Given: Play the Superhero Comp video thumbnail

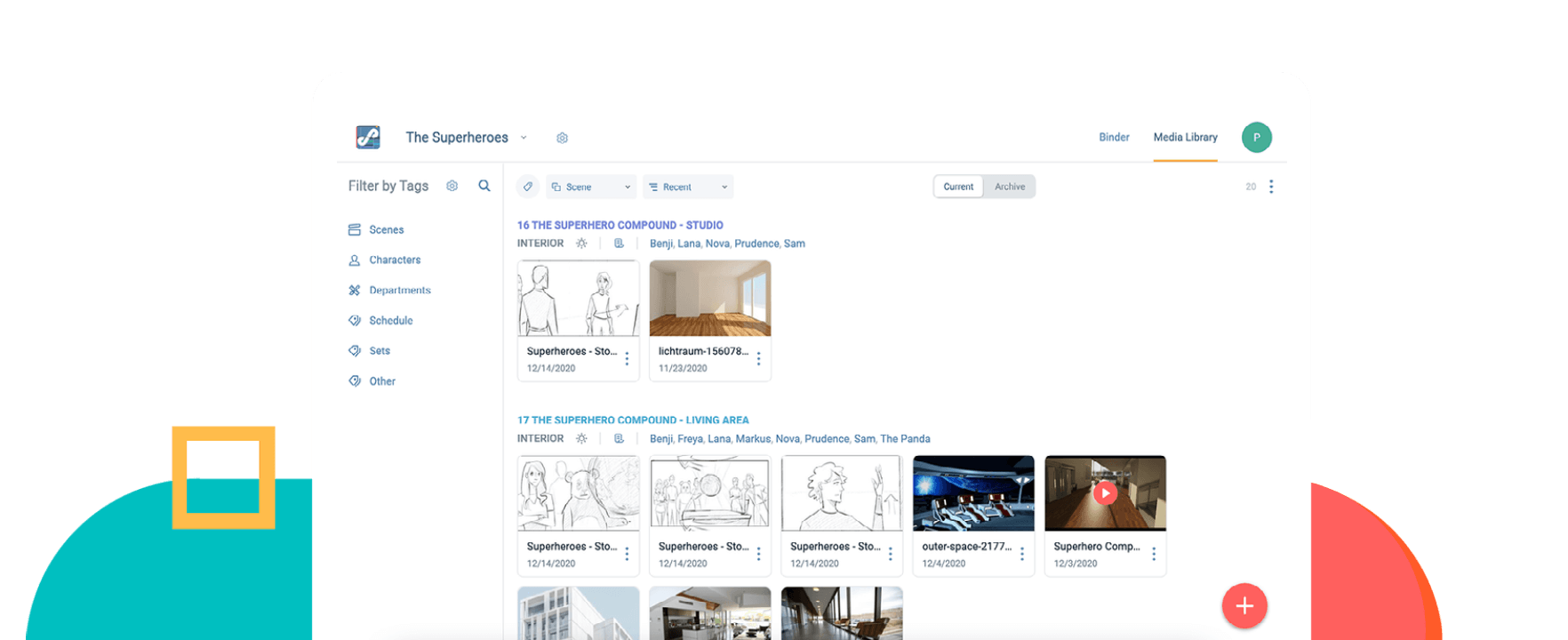Looking at the screenshot, I should pos(1105,492).
